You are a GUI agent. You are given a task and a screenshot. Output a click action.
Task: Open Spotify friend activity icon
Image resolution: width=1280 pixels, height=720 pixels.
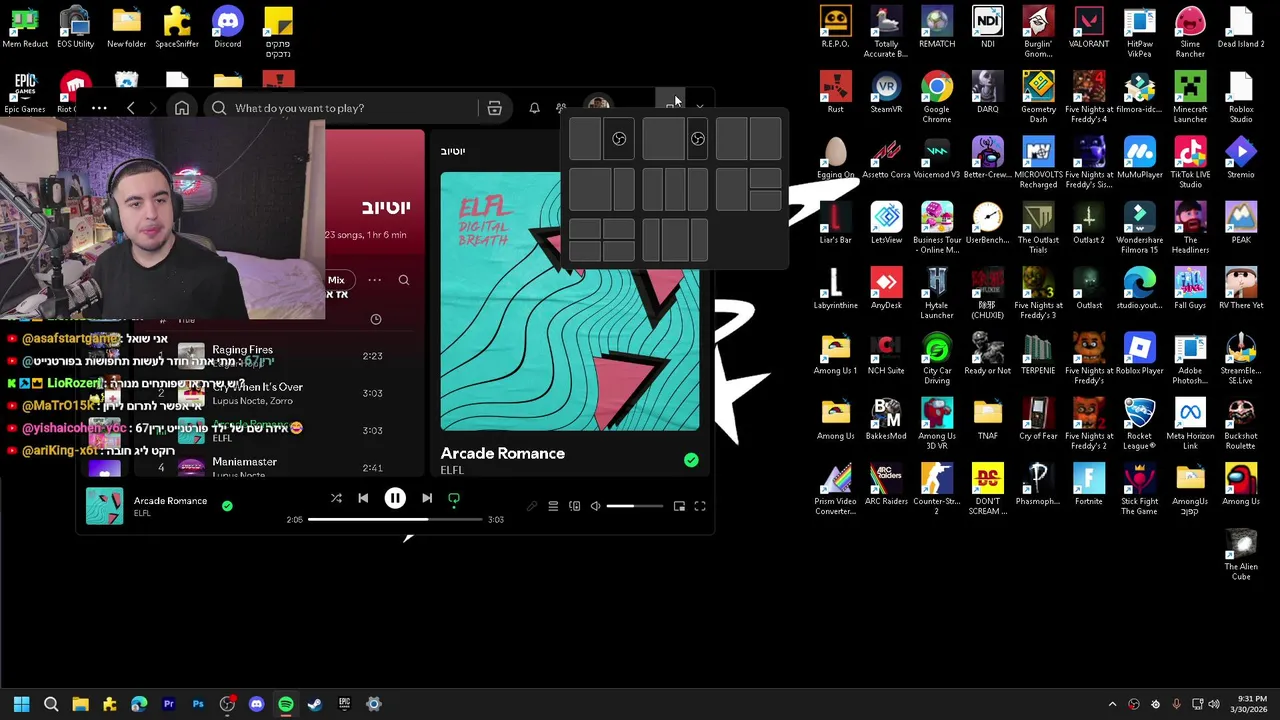[561, 108]
